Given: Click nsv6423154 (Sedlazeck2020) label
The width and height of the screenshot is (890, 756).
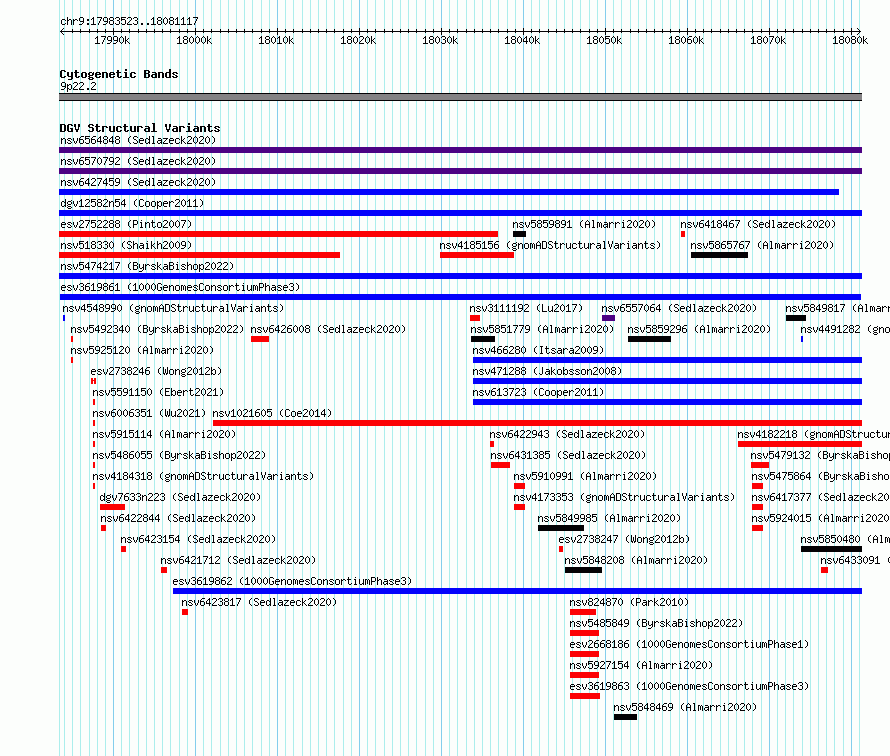Looking at the screenshot, I should [x=198, y=539].
